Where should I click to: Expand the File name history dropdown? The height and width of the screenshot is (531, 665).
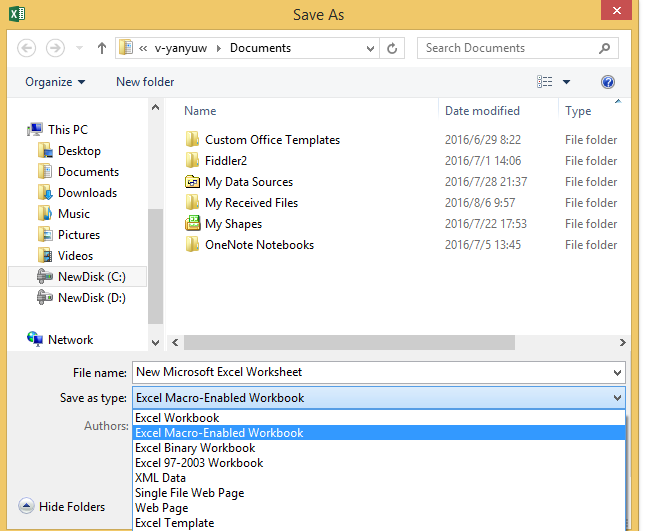coord(616,372)
